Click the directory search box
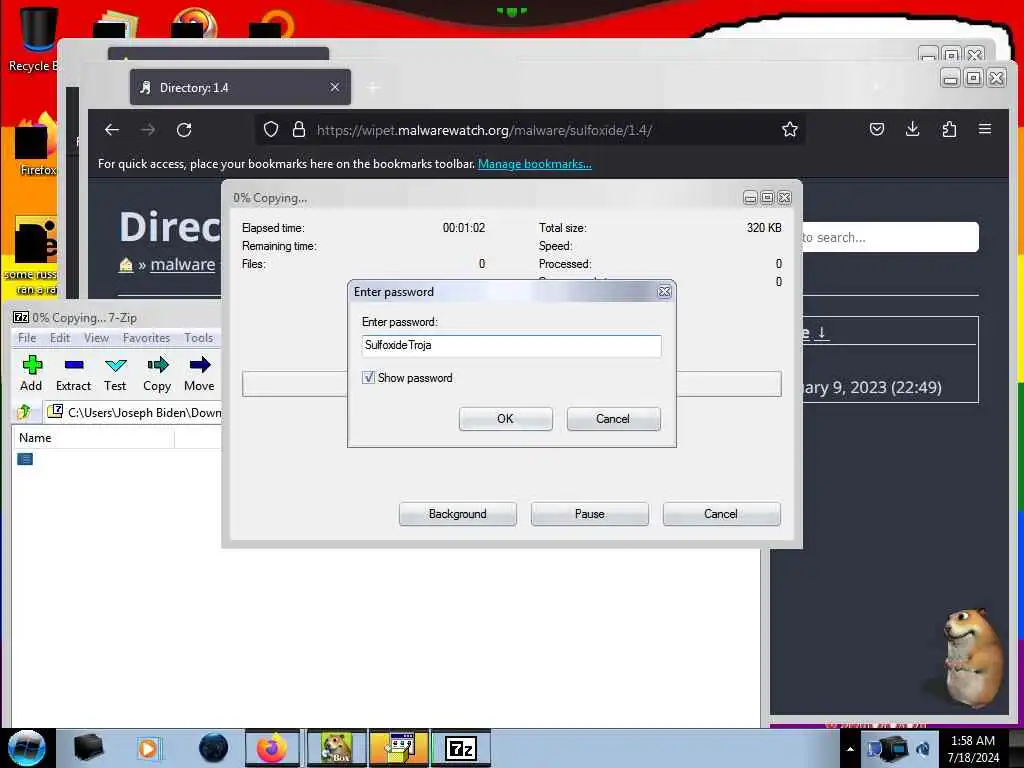The width and height of the screenshot is (1024, 768). point(890,237)
